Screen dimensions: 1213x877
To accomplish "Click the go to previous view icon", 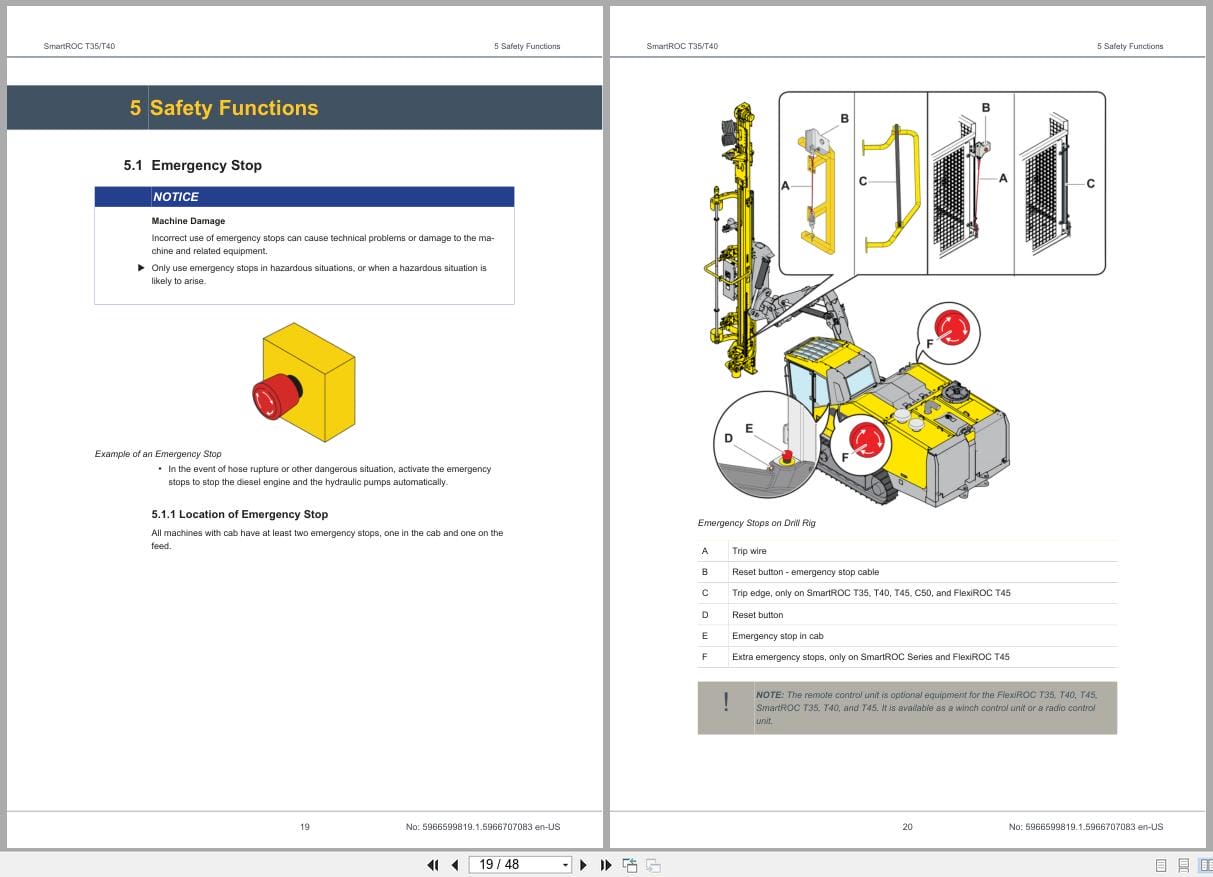I will click(x=630, y=865).
